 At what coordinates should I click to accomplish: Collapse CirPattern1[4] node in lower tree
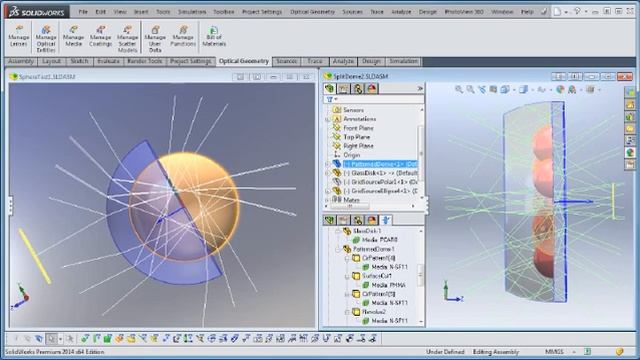(347, 258)
